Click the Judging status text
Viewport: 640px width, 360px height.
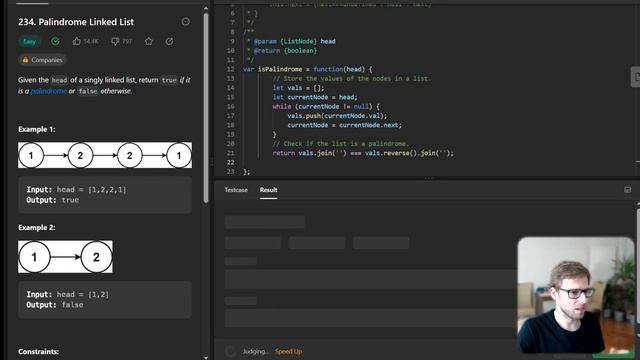[x=256, y=351]
